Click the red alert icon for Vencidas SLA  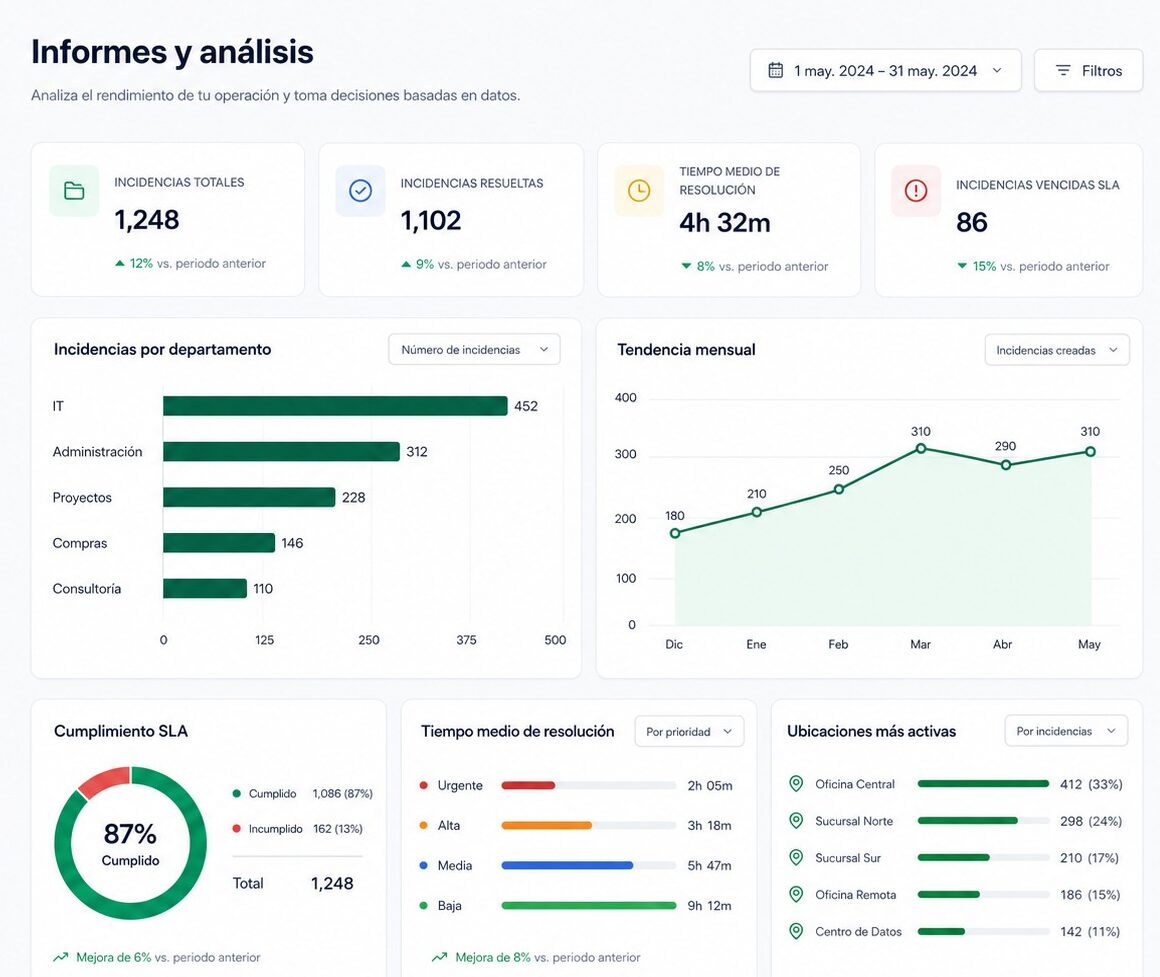(916, 191)
